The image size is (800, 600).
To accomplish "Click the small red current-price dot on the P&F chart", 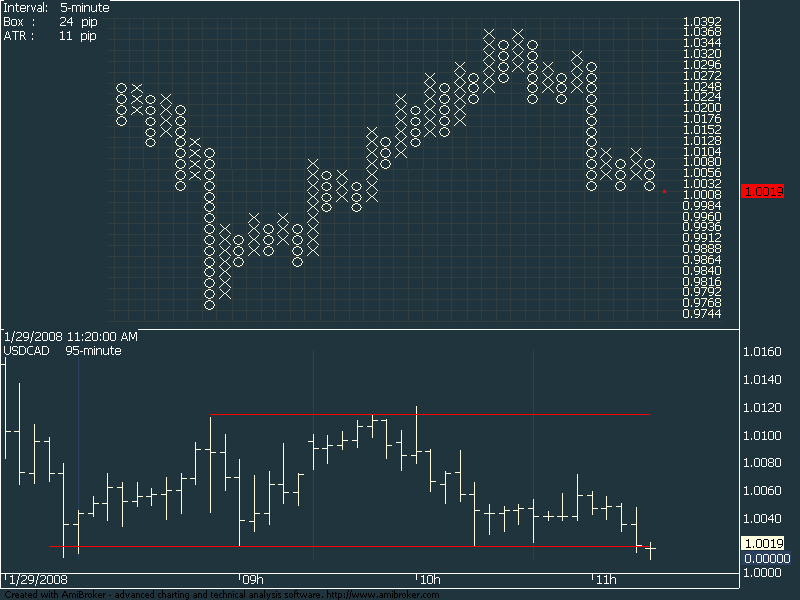I will (664, 191).
